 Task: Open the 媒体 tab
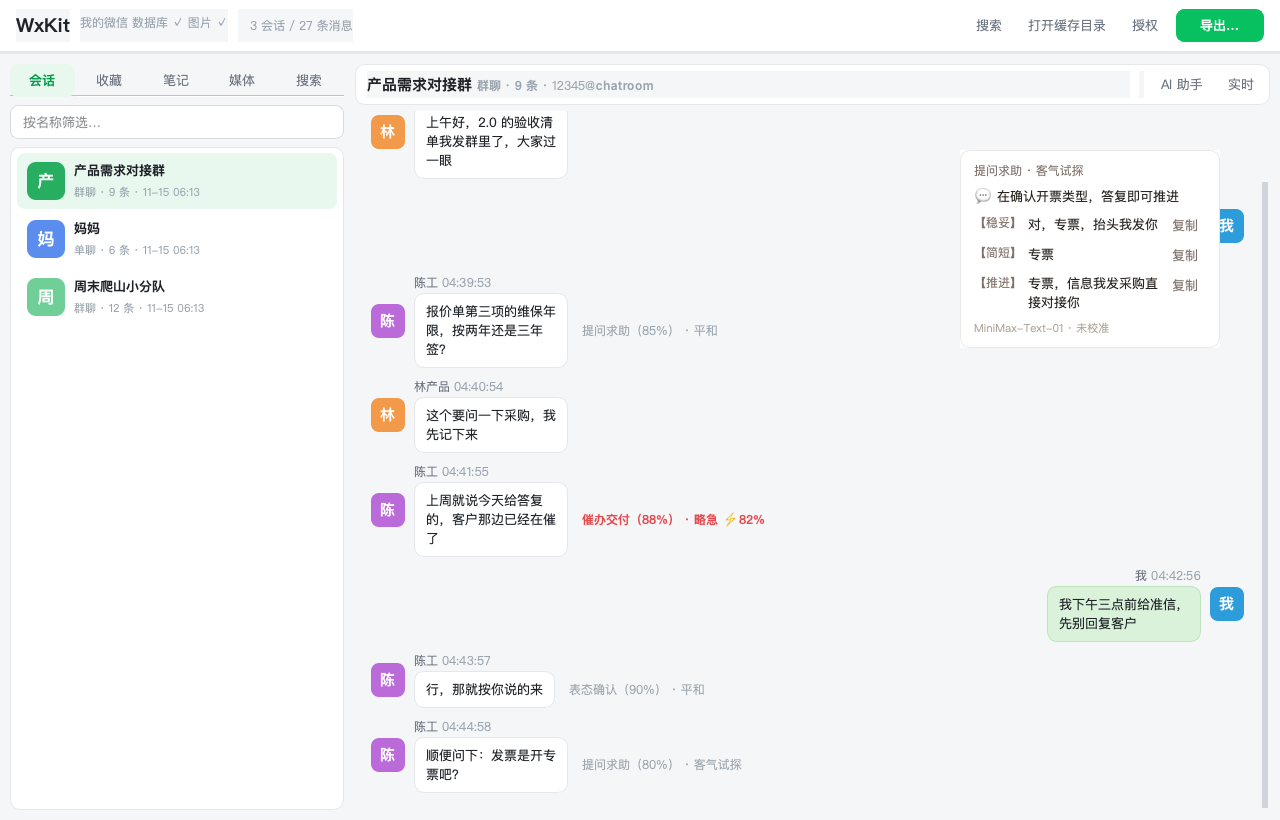click(x=242, y=81)
